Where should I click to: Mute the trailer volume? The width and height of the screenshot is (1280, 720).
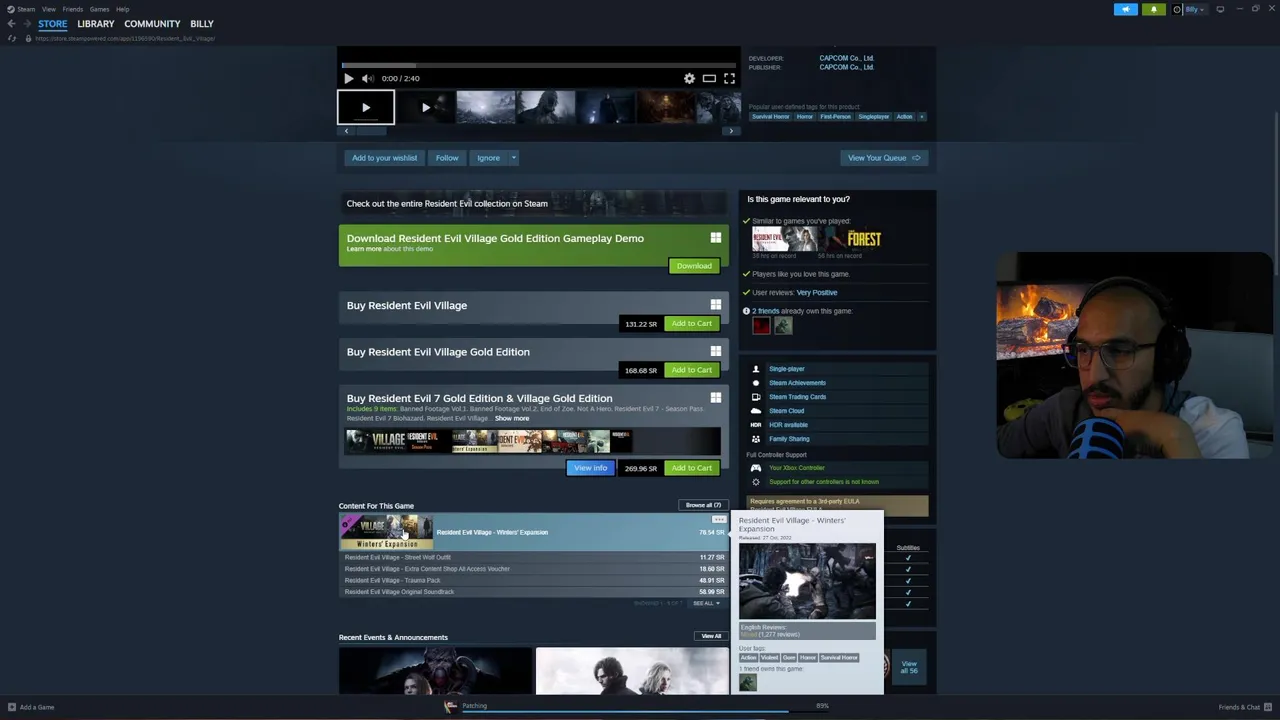tap(367, 78)
